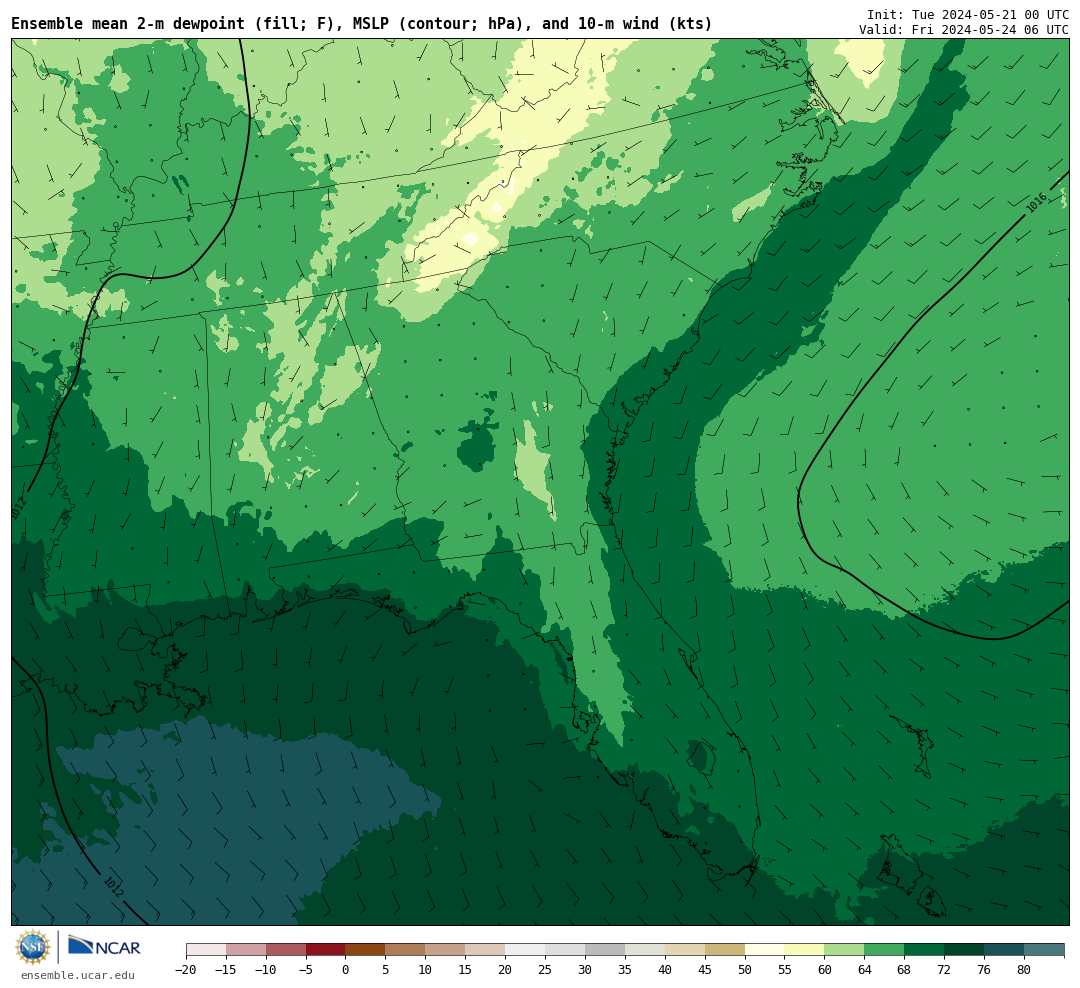
Task: Click the NCAR logo
Action: pos(105,946)
